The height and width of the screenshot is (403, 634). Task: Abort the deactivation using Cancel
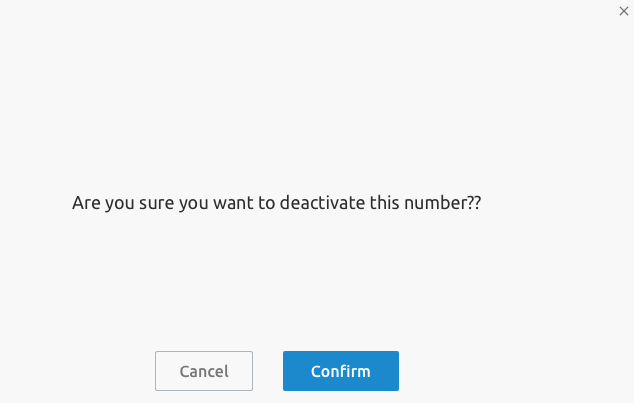point(204,371)
